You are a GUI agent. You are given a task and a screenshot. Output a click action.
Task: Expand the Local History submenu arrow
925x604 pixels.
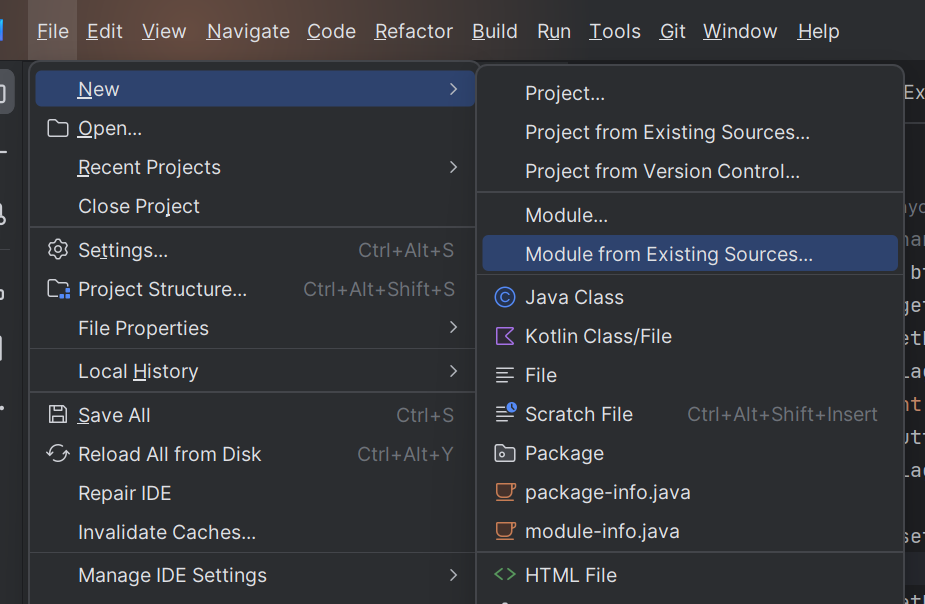[x=454, y=371]
